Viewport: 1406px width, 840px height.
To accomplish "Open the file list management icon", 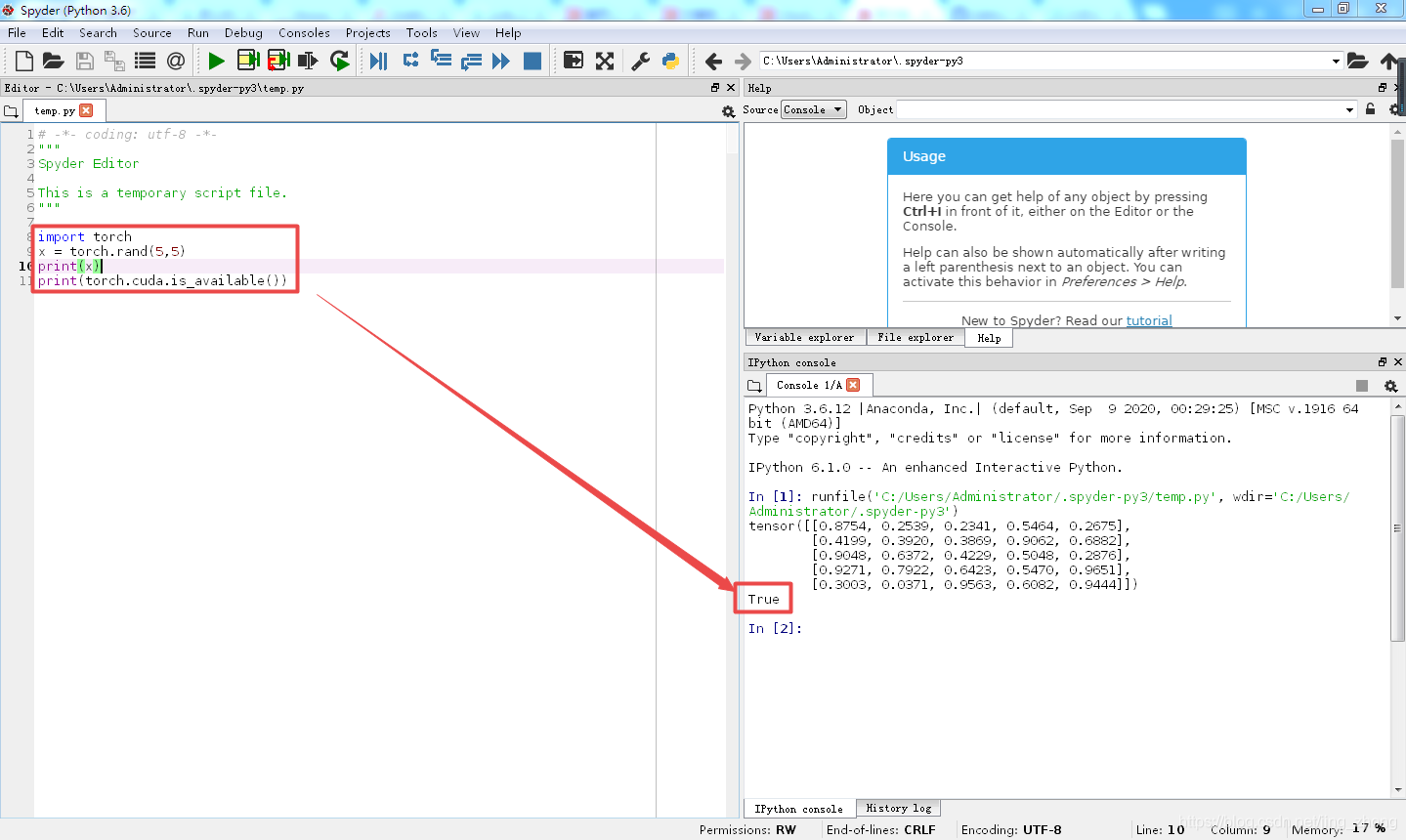I will point(146,61).
